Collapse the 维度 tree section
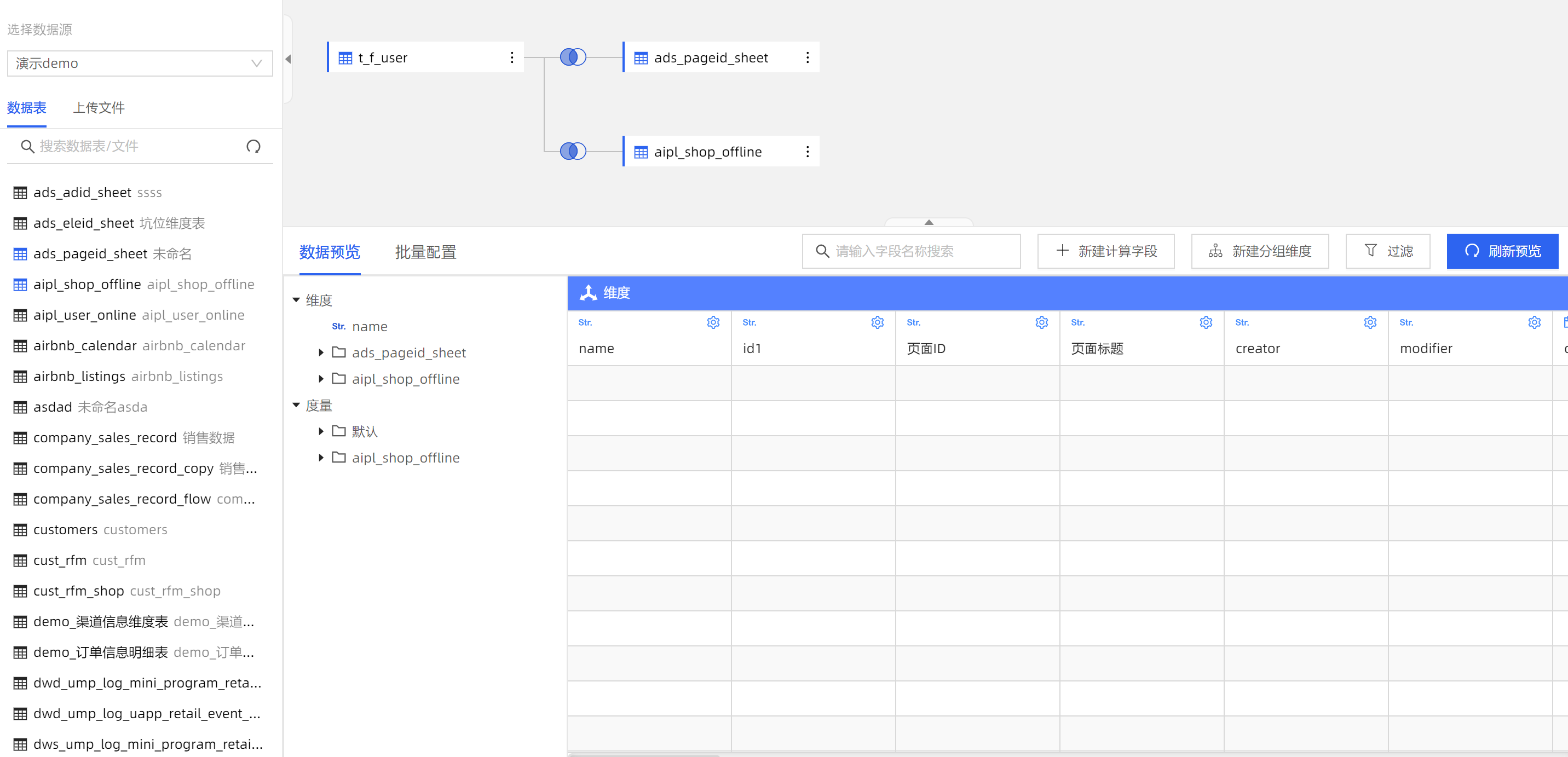1568x757 pixels. point(296,300)
